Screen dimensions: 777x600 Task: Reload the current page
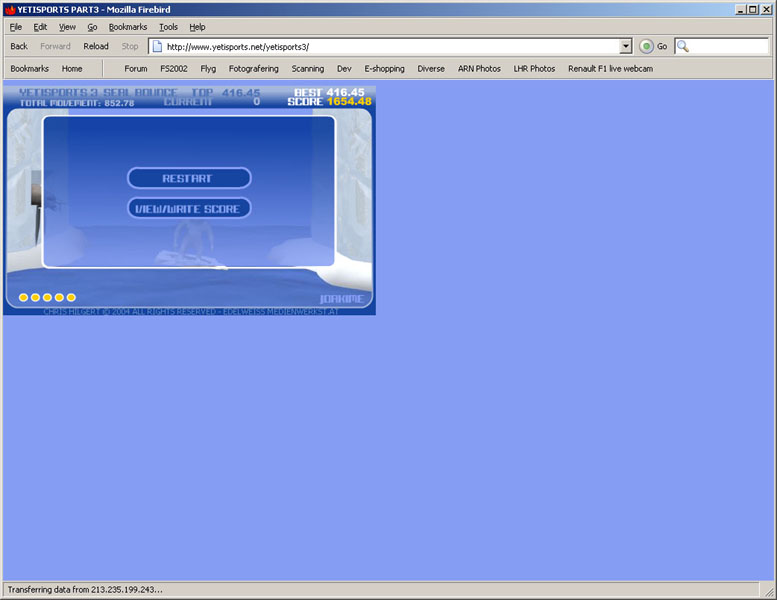[96, 46]
